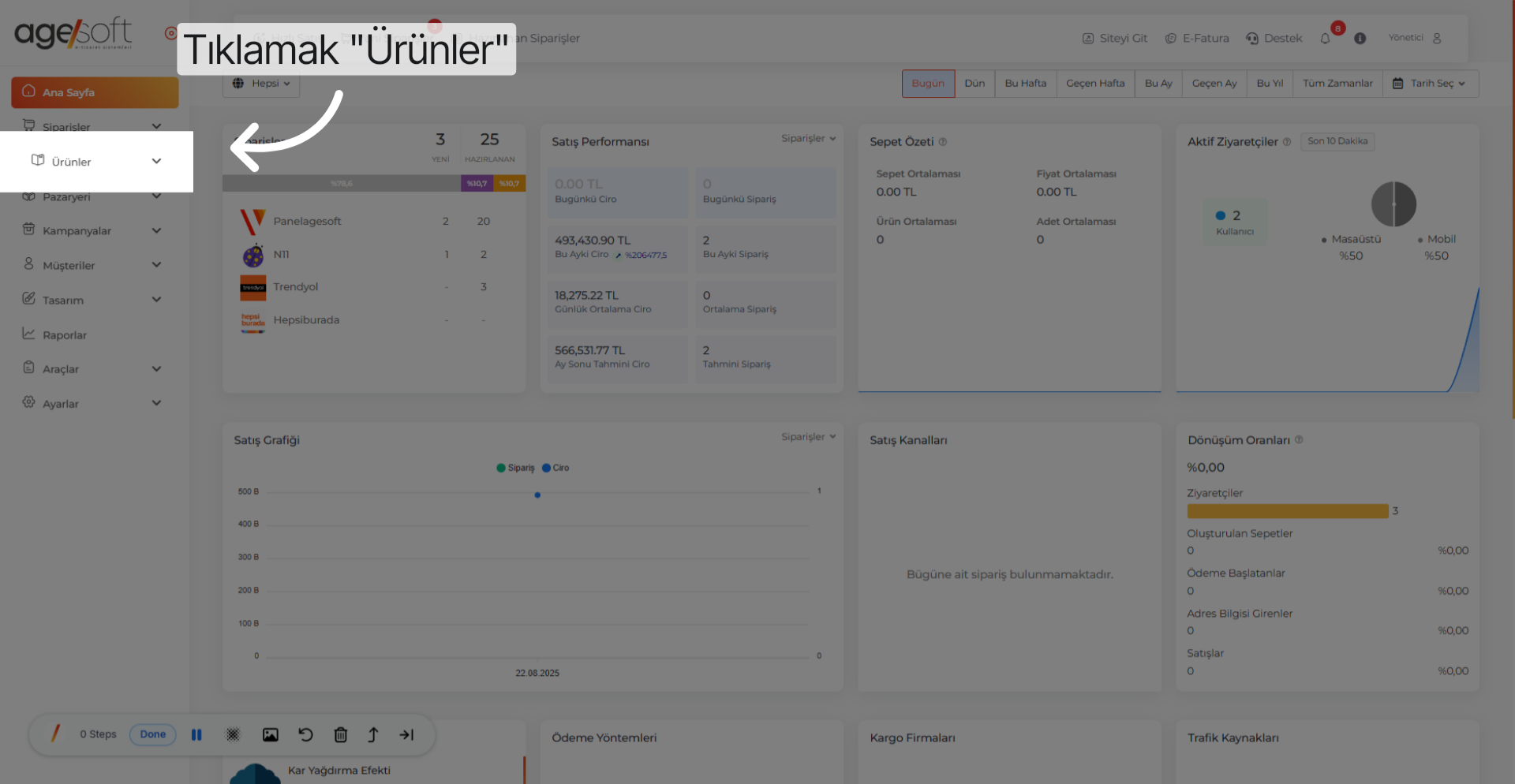The width and height of the screenshot is (1515, 784).
Task: Select the blur tool in recorder toolbar
Action: pyautogui.click(x=233, y=735)
